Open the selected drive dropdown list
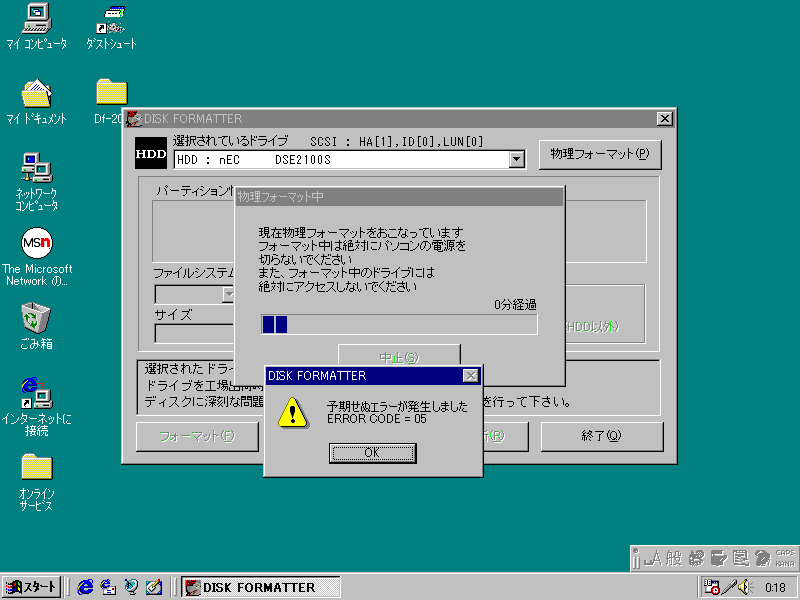 pyautogui.click(x=516, y=159)
